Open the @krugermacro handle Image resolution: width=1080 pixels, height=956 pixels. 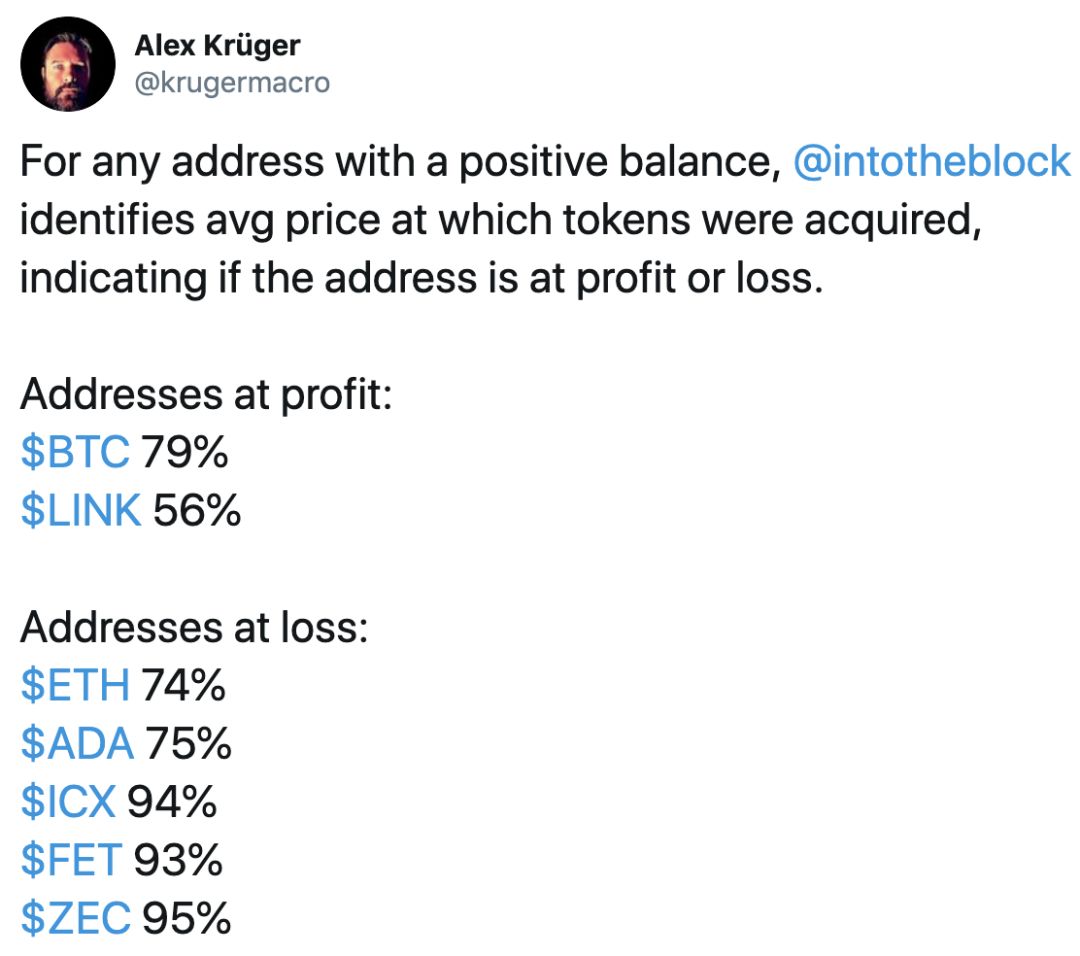pos(232,83)
